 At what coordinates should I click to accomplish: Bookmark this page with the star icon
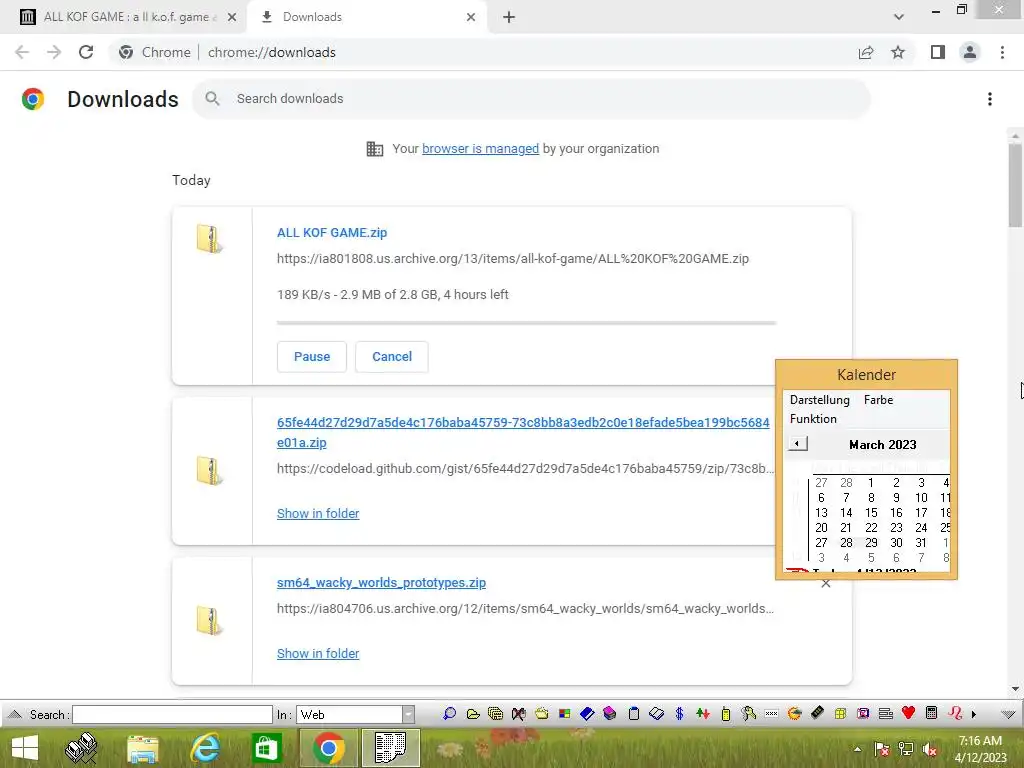tap(898, 52)
